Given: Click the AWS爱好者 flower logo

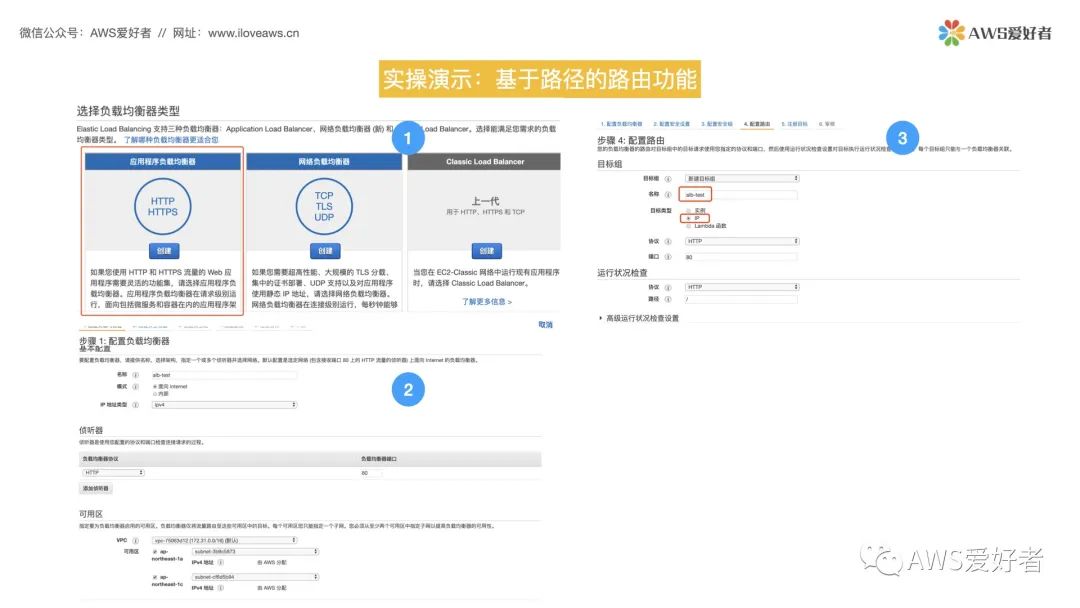Looking at the screenshot, I should [x=951, y=32].
